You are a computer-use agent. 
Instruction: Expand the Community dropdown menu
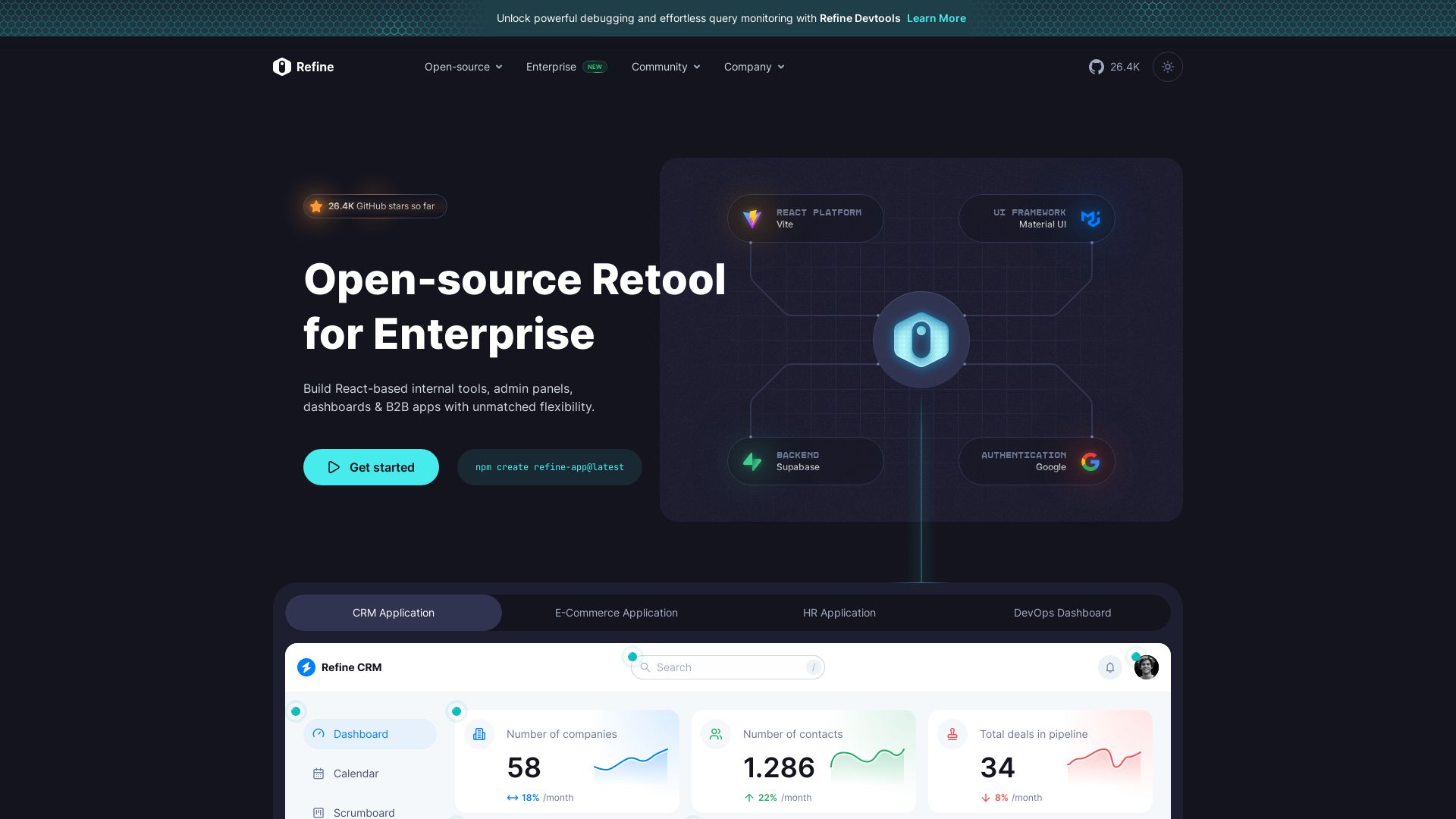pos(666,67)
